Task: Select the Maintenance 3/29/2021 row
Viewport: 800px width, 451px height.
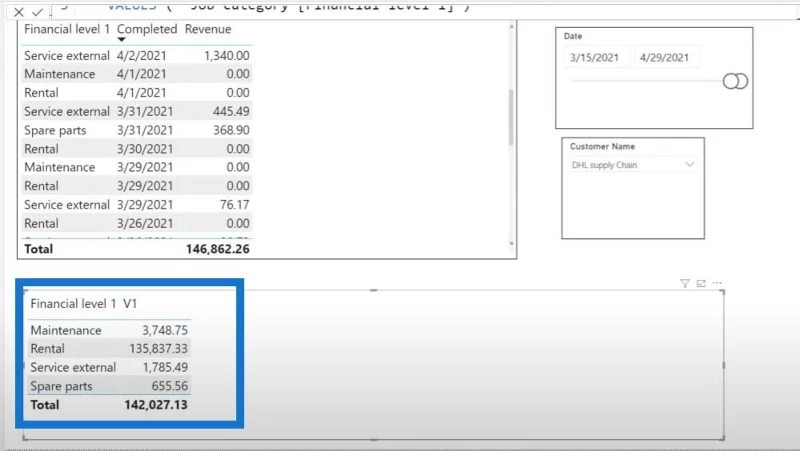Action: point(137,167)
